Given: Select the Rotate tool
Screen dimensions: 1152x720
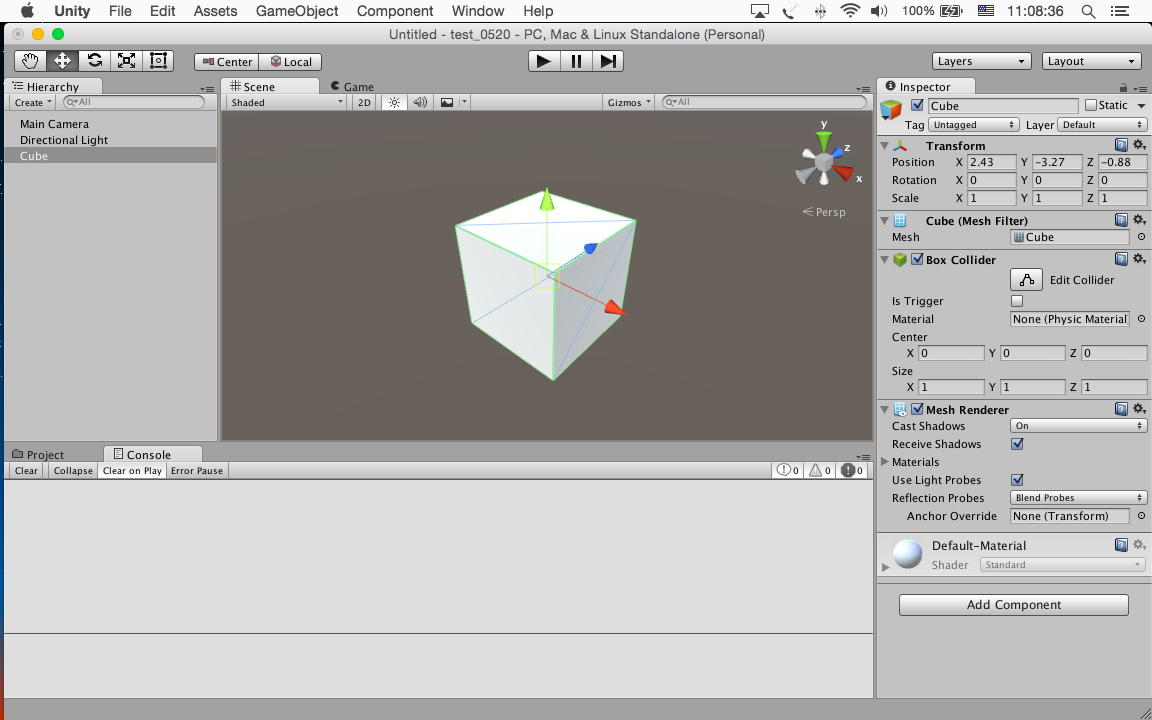Looking at the screenshot, I should point(94,61).
